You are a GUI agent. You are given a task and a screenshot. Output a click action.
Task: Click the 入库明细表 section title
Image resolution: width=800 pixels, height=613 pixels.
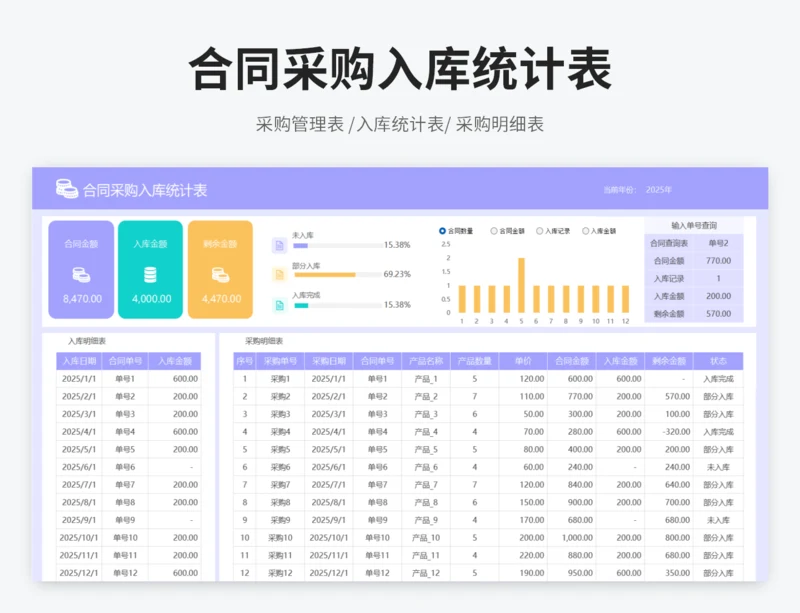pos(87,341)
